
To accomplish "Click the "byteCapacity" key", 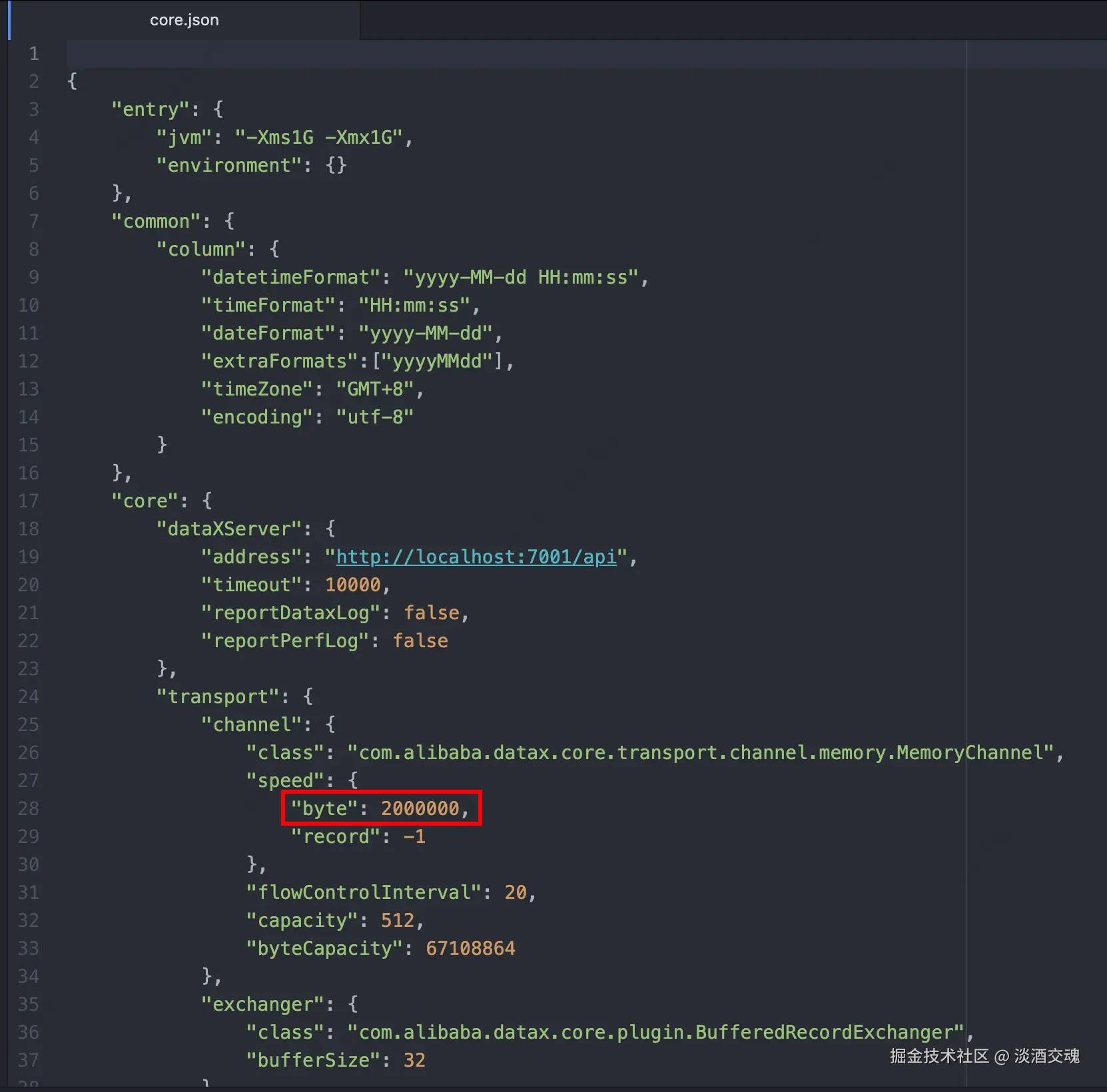I will tap(324, 948).
